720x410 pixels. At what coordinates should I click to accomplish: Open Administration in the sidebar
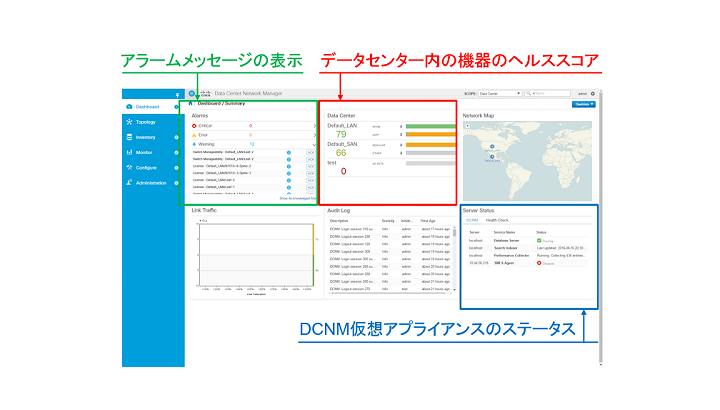[152, 183]
